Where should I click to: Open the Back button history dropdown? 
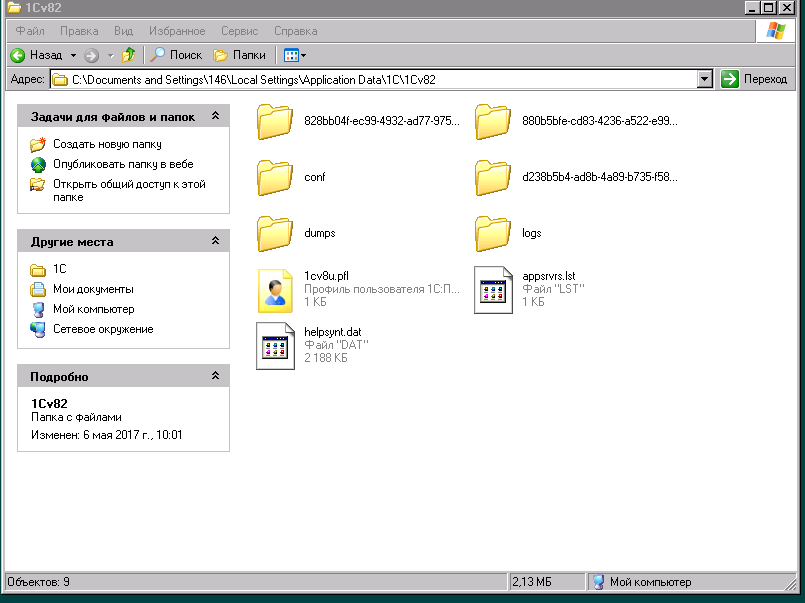pos(73,55)
